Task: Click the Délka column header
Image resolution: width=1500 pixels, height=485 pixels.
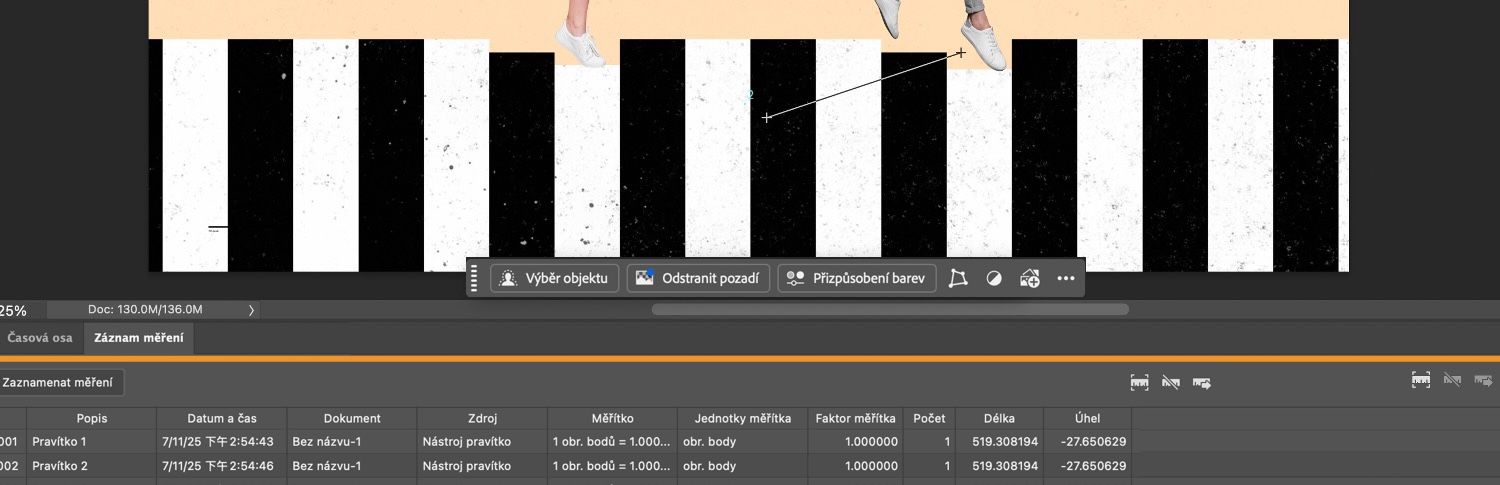Action: point(999,418)
